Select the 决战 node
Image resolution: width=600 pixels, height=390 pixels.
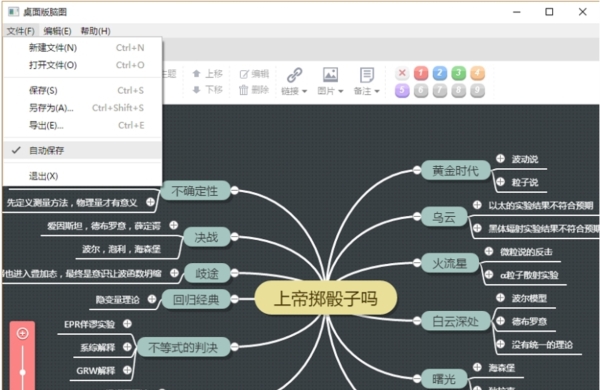[x=207, y=237]
